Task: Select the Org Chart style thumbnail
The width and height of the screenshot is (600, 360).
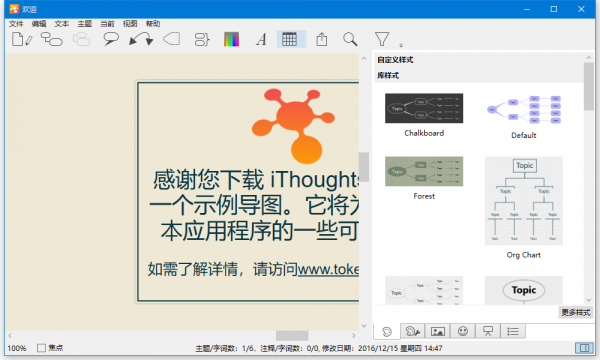Action: pyautogui.click(x=523, y=200)
